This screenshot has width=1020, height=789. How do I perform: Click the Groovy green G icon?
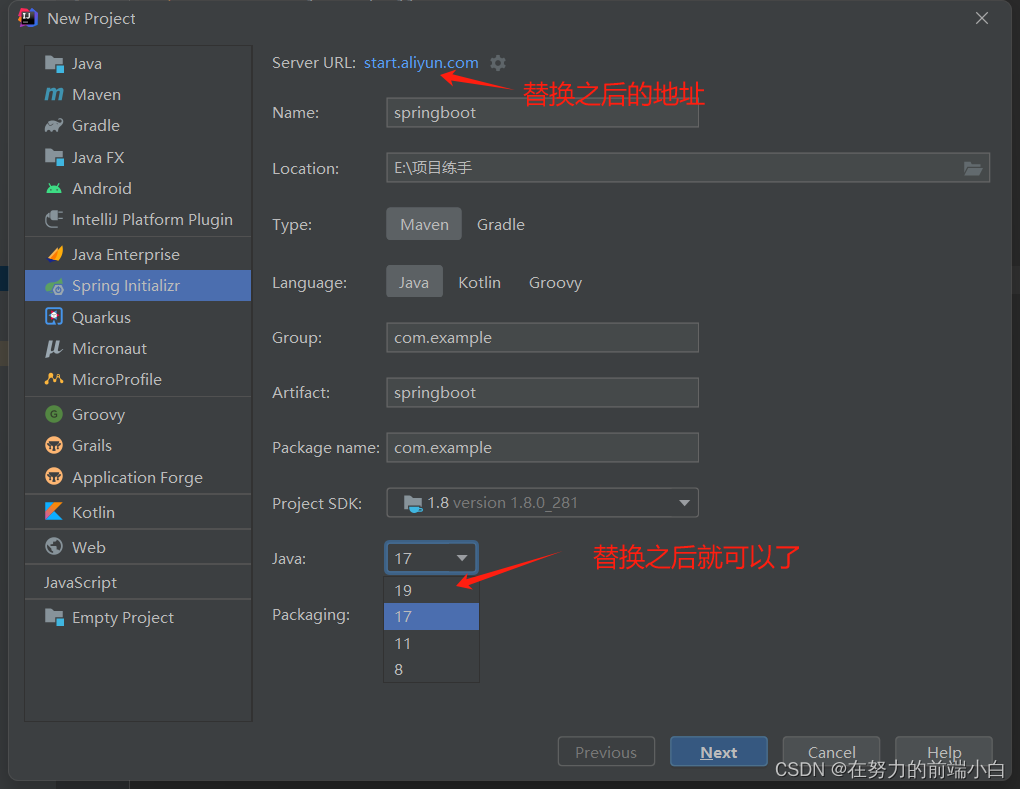(54, 414)
